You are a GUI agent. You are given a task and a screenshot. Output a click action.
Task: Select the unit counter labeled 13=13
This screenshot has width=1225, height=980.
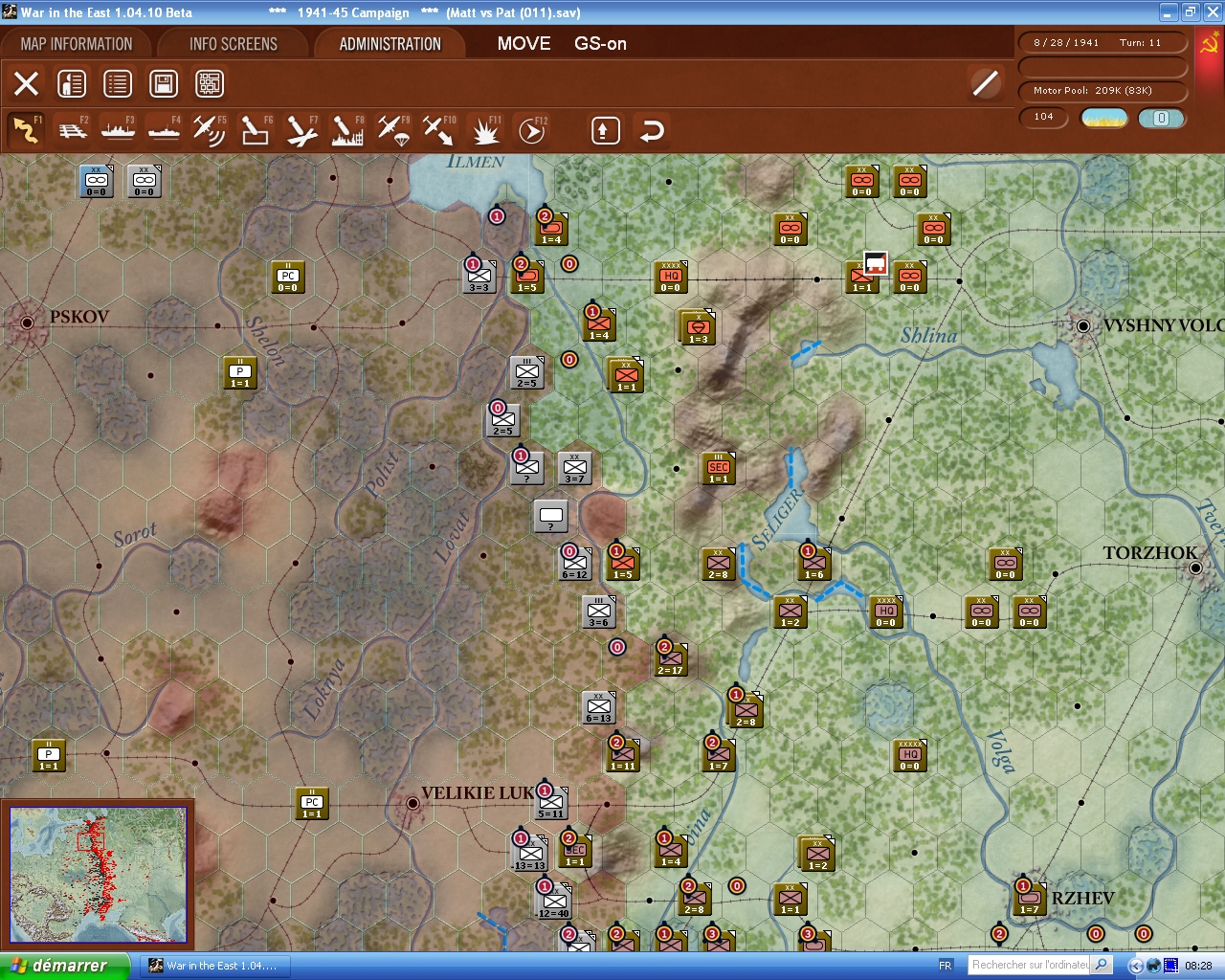pos(529,854)
